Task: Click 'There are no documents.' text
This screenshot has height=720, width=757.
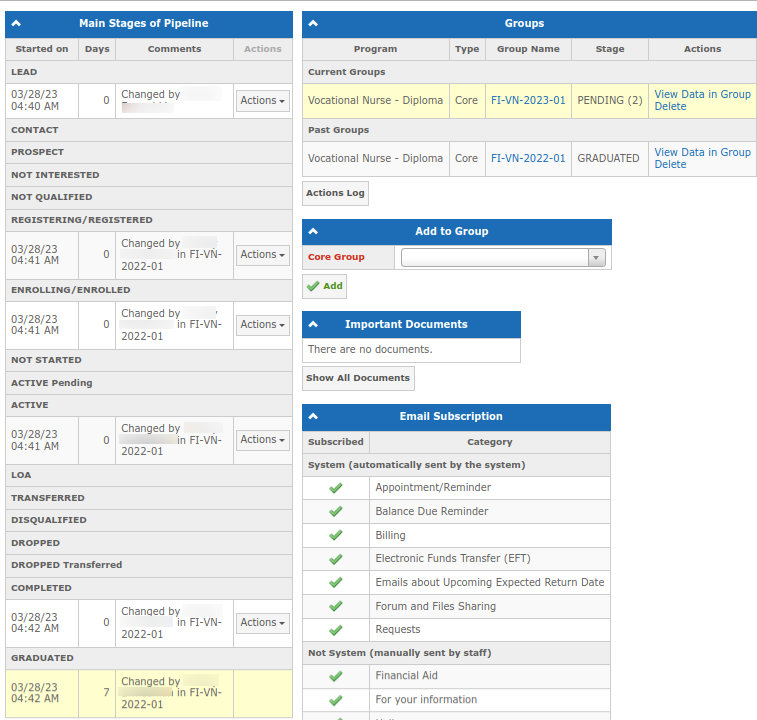Action: click(370, 350)
